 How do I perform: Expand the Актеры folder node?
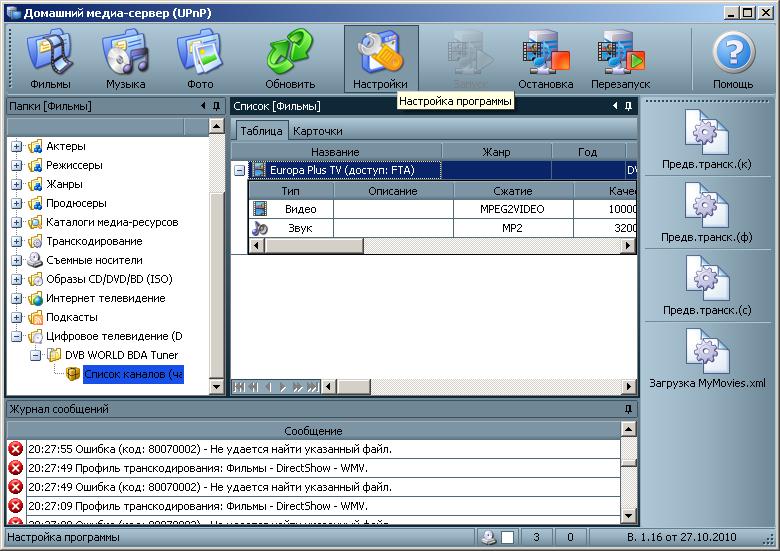point(16,147)
